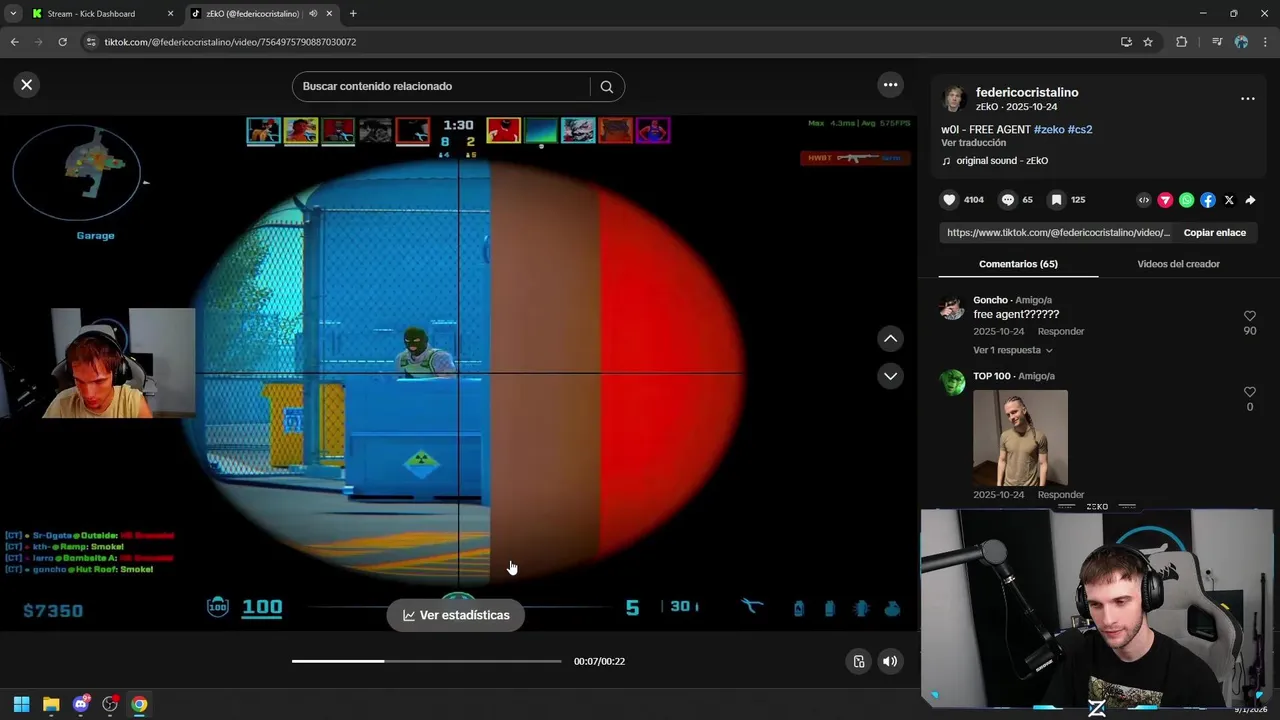Click the tiktok.com address bar
This screenshot has width=1280, height=720.
(x=600, y=42)
